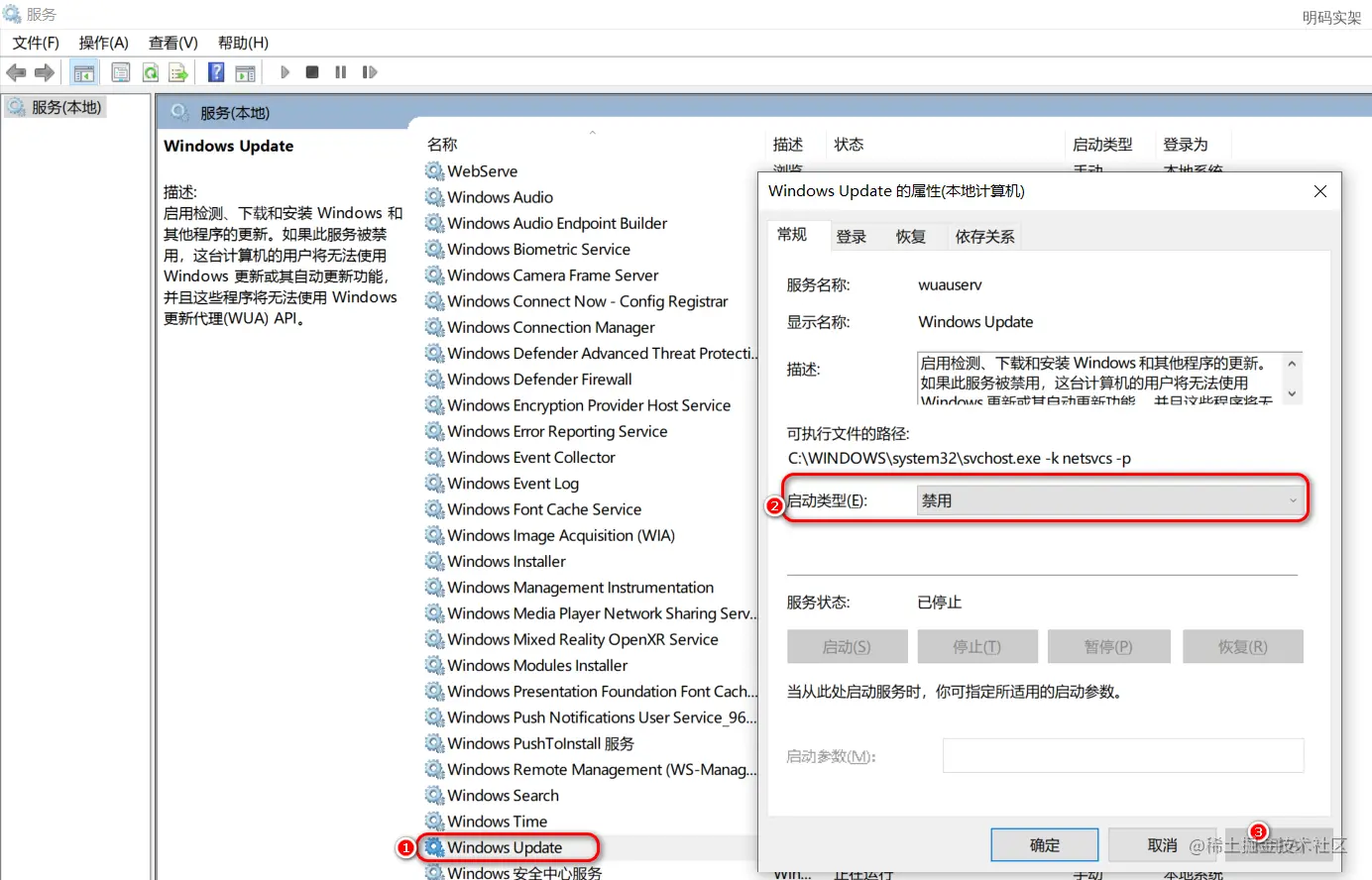Sort by the 登录为 column header
The image size is (1372, 880).
tap(1186, 145)
